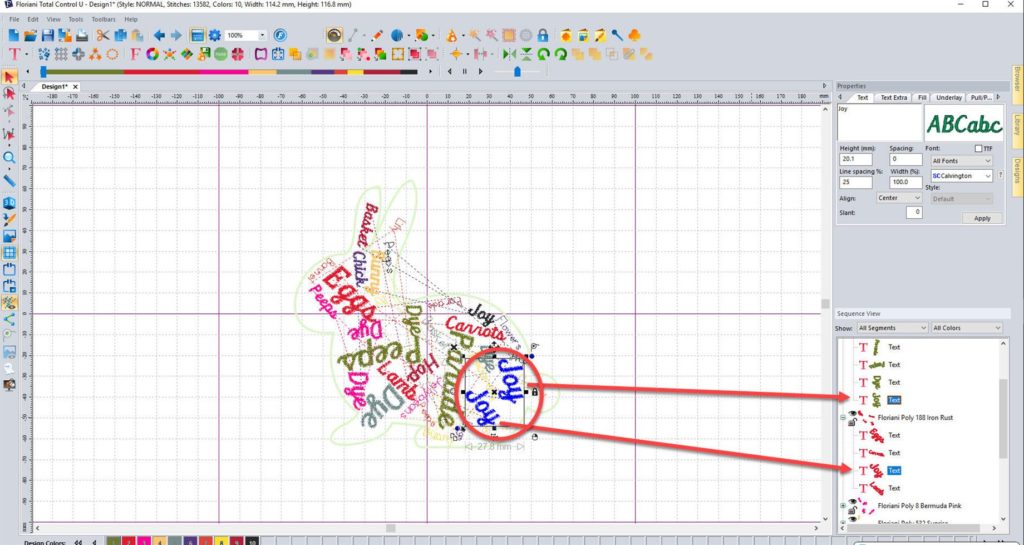The width and height of the screenshot is (1024, 545).
Task: Click the orange circle-of-dots icon
Action: point(112,54)
